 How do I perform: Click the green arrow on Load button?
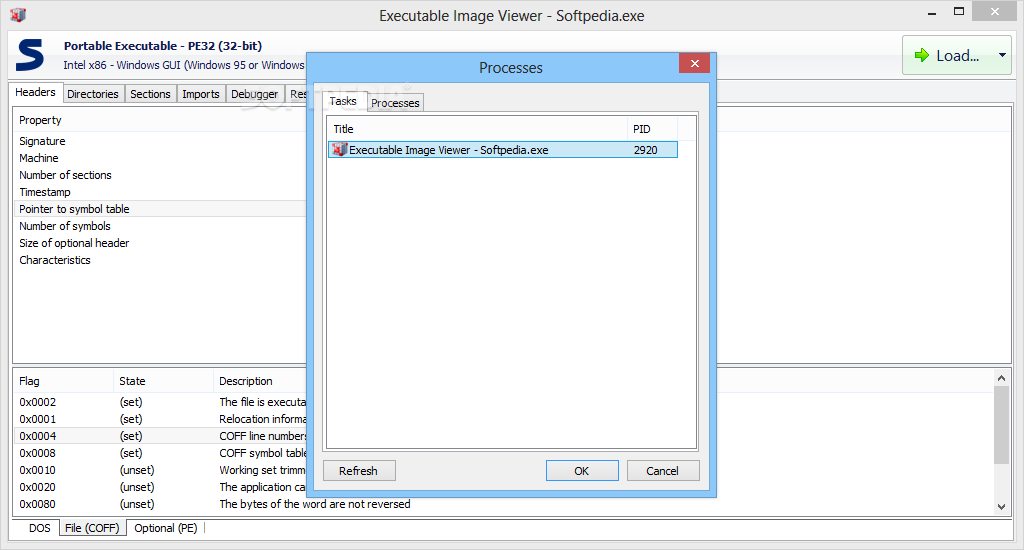click(x=921, y=56)
